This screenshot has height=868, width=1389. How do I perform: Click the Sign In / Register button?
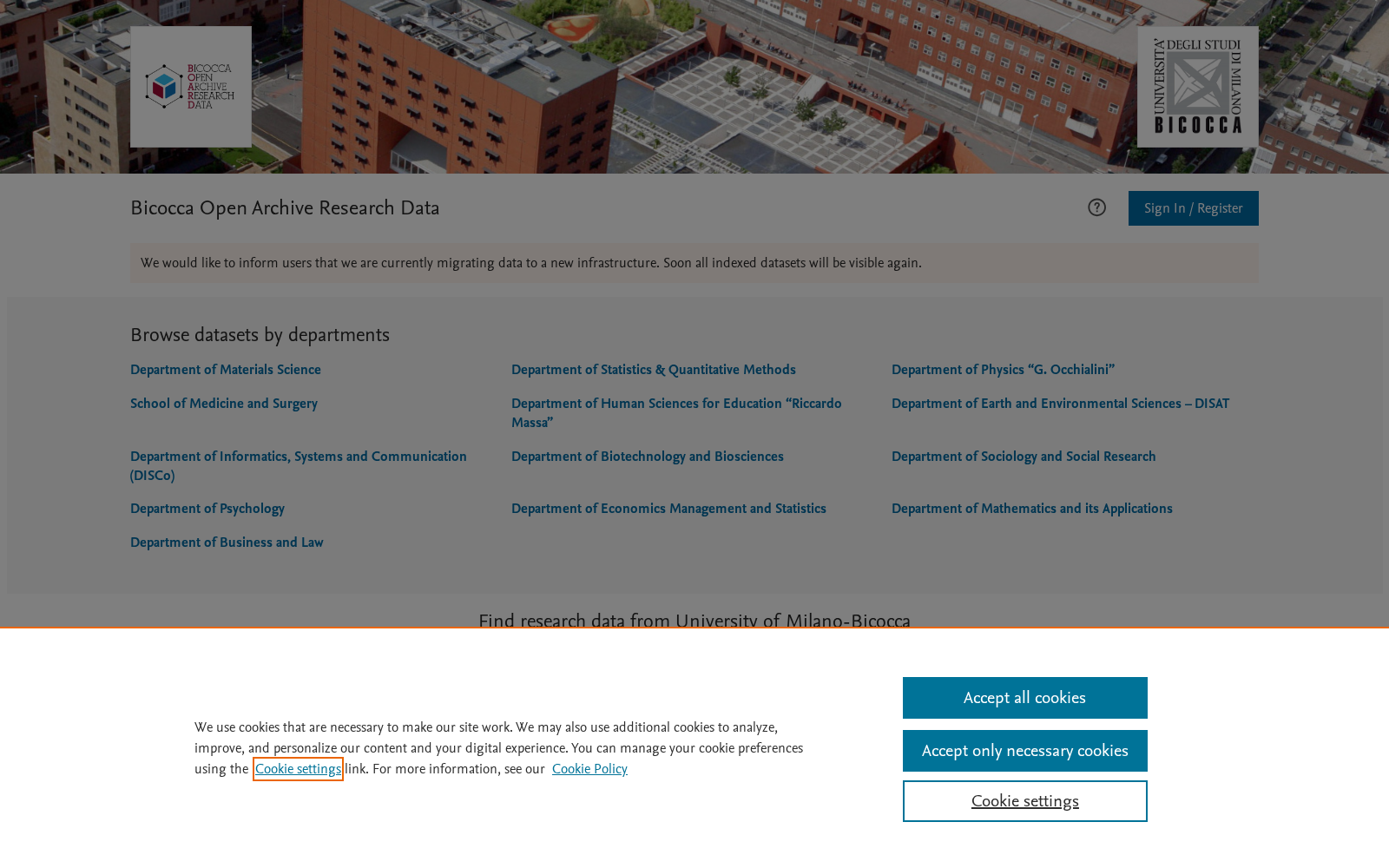tap(1194, 208)
